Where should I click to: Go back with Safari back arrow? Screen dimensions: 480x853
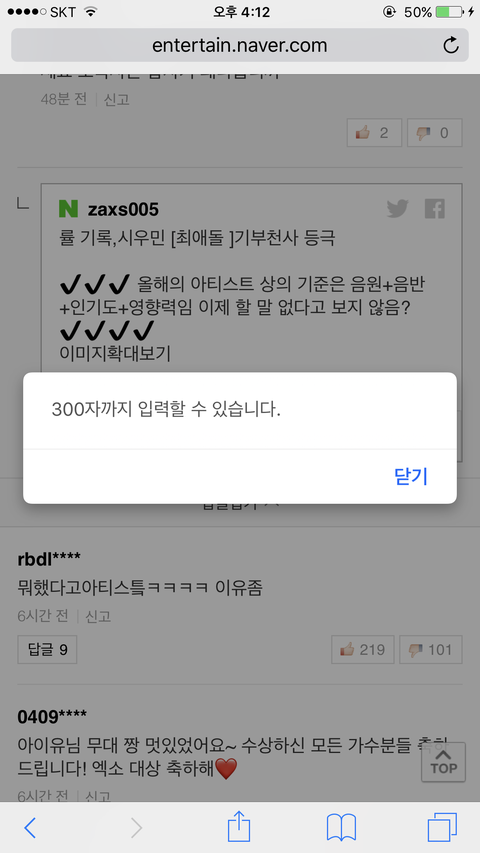click(x=30, y=827)
